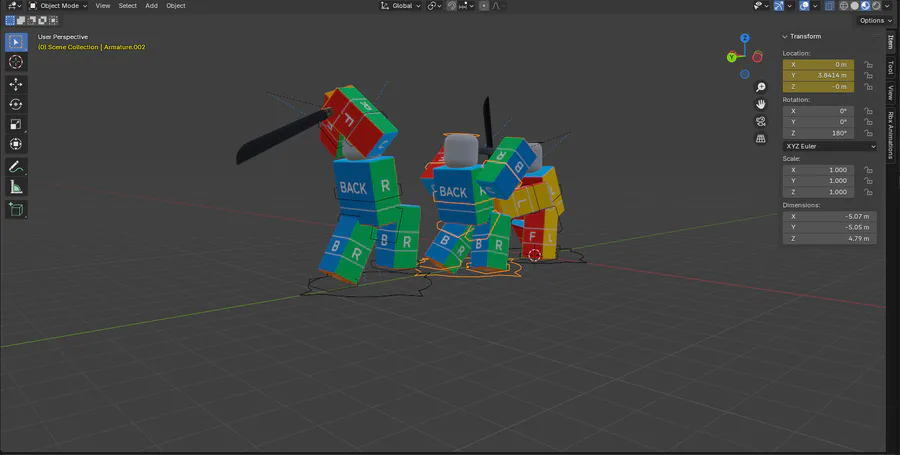Toggle proportional editing
The image size is (900, 455).
484,6
